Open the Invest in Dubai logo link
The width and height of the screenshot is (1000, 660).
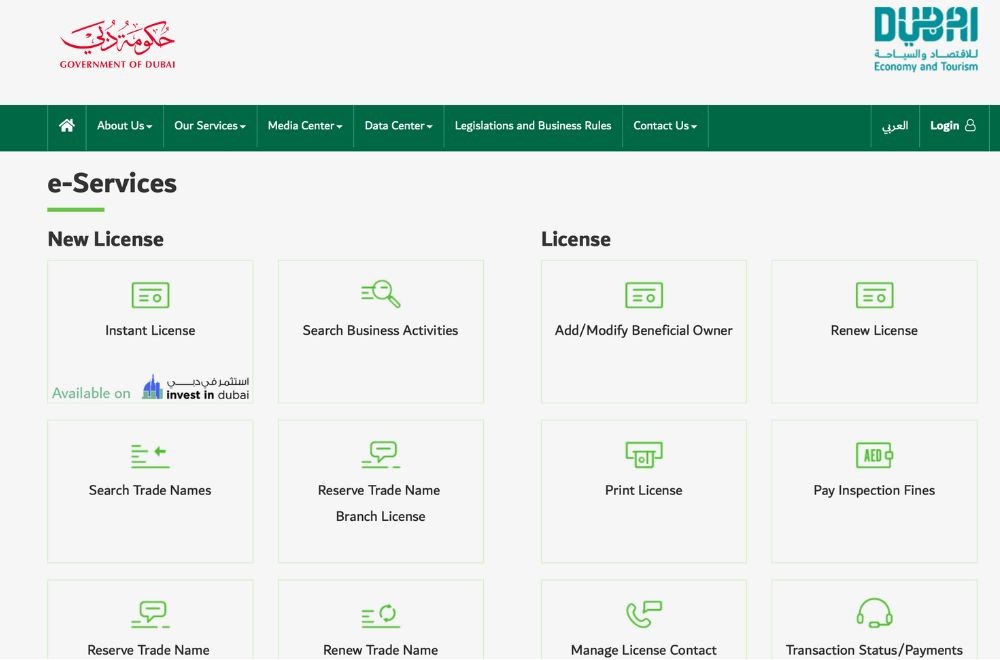tap(196, 388)
